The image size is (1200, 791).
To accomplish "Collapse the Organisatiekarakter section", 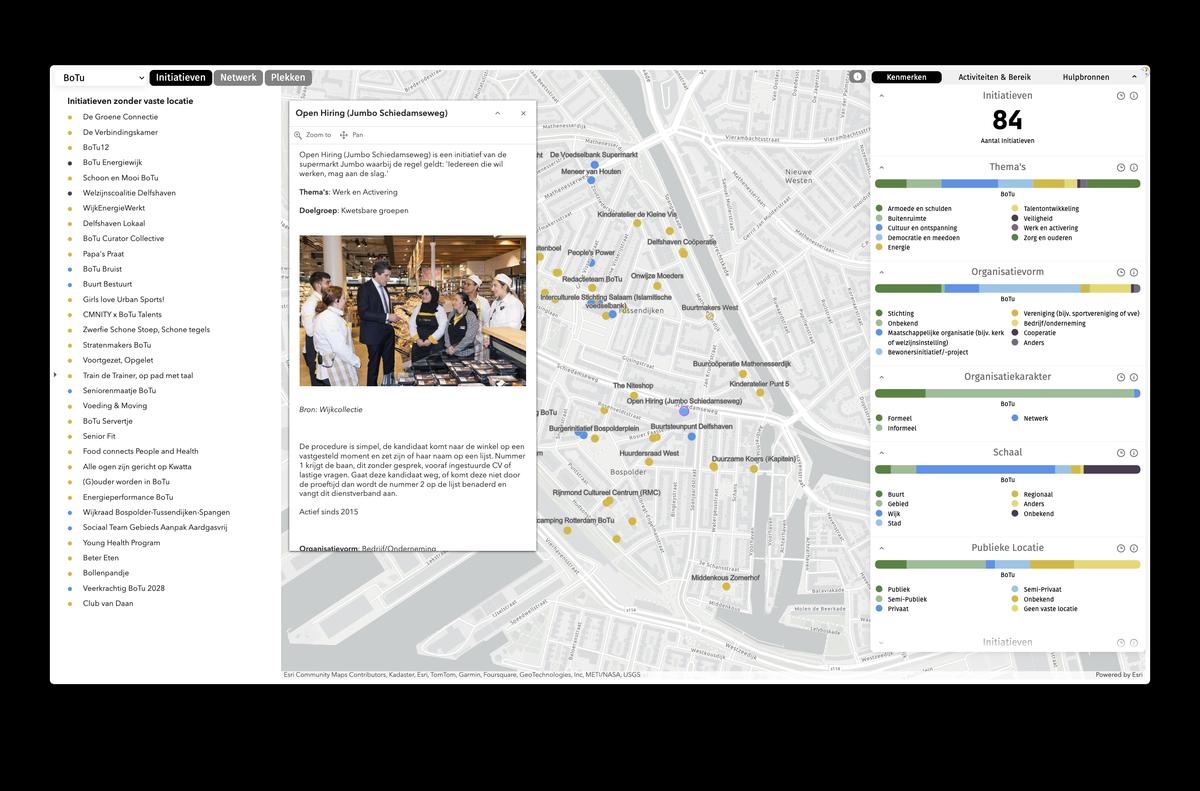I will tap(882, 378).
